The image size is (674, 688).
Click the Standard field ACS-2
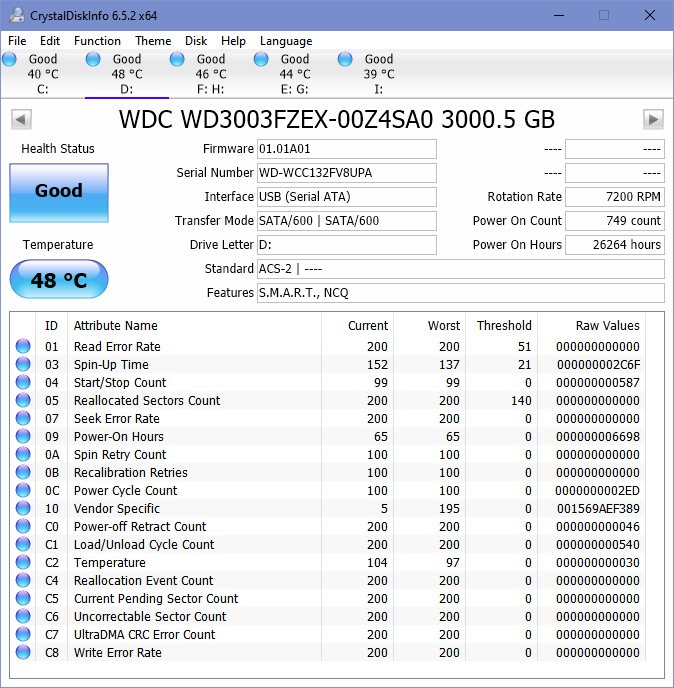[461, 269]
